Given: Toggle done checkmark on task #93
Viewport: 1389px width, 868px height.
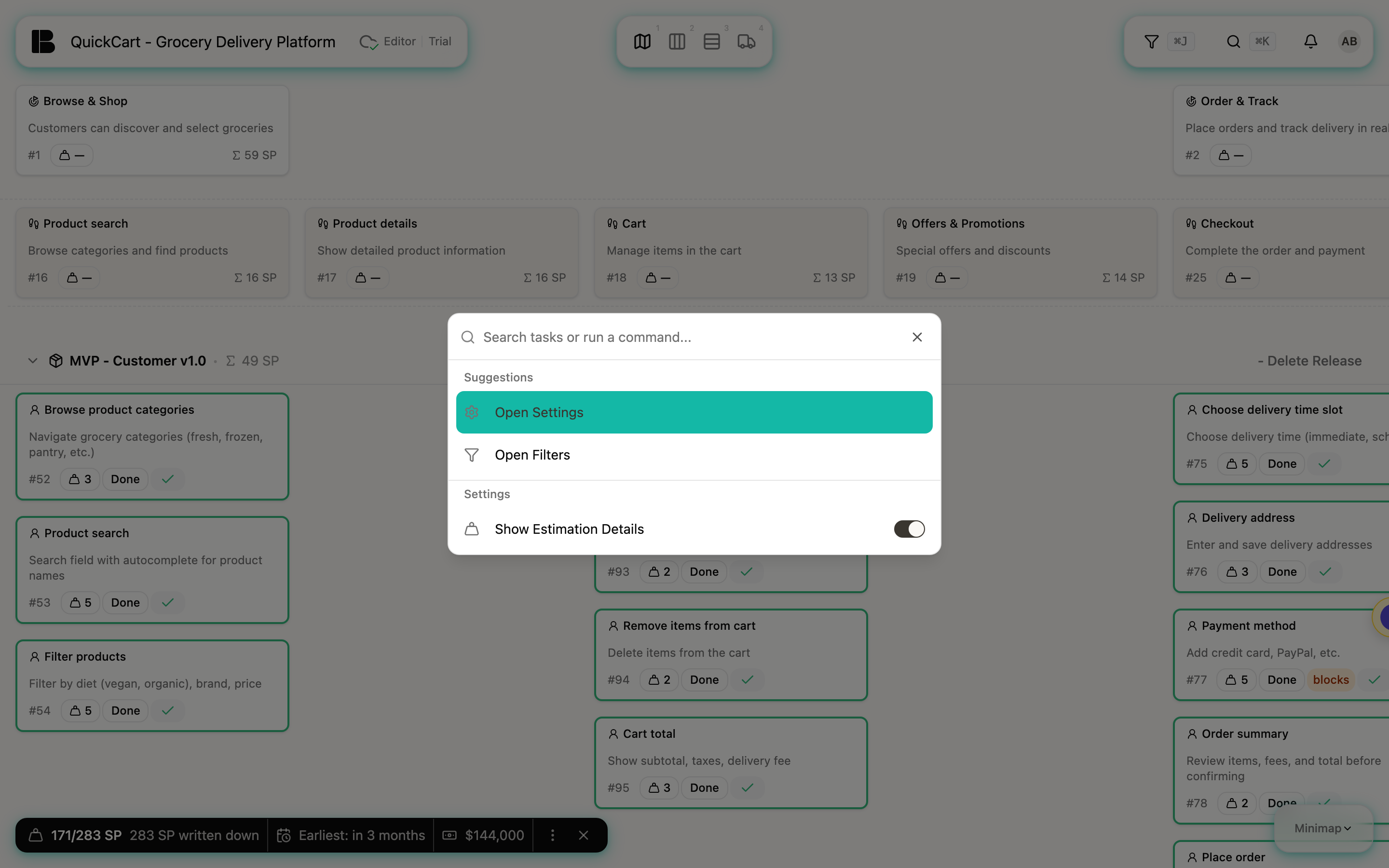Looking at the screenshot, I should click(747, 571).
